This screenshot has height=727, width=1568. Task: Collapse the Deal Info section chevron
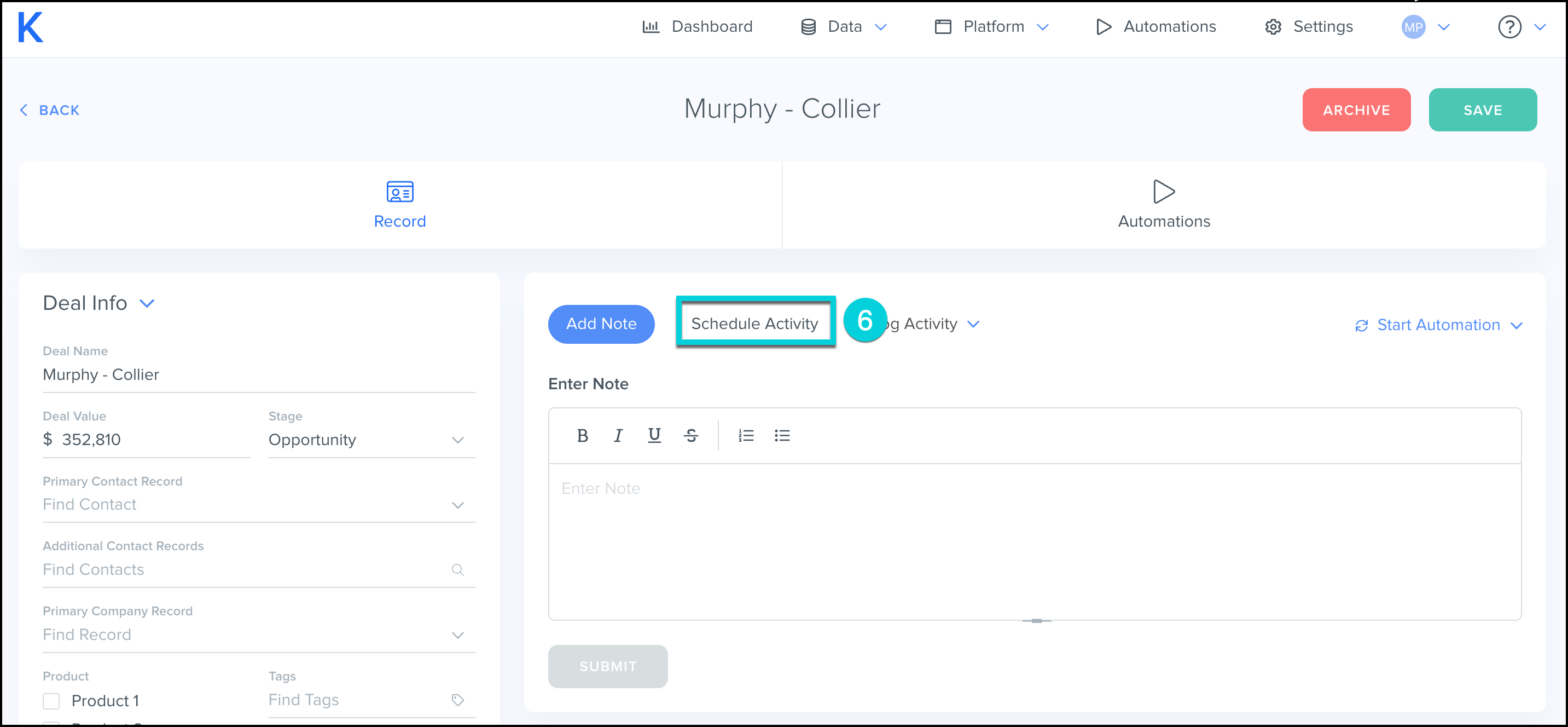pos(147,303)
